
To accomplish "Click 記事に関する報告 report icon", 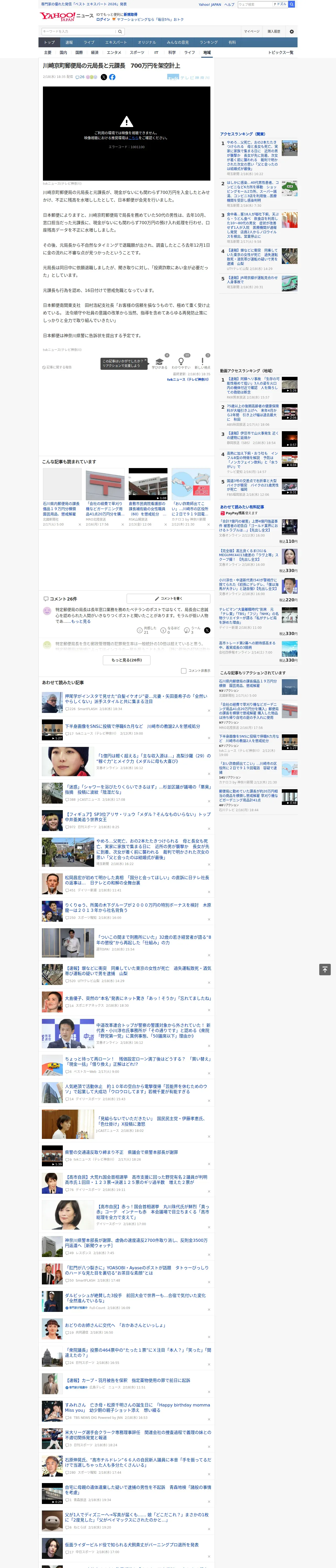I will point(57,367).
